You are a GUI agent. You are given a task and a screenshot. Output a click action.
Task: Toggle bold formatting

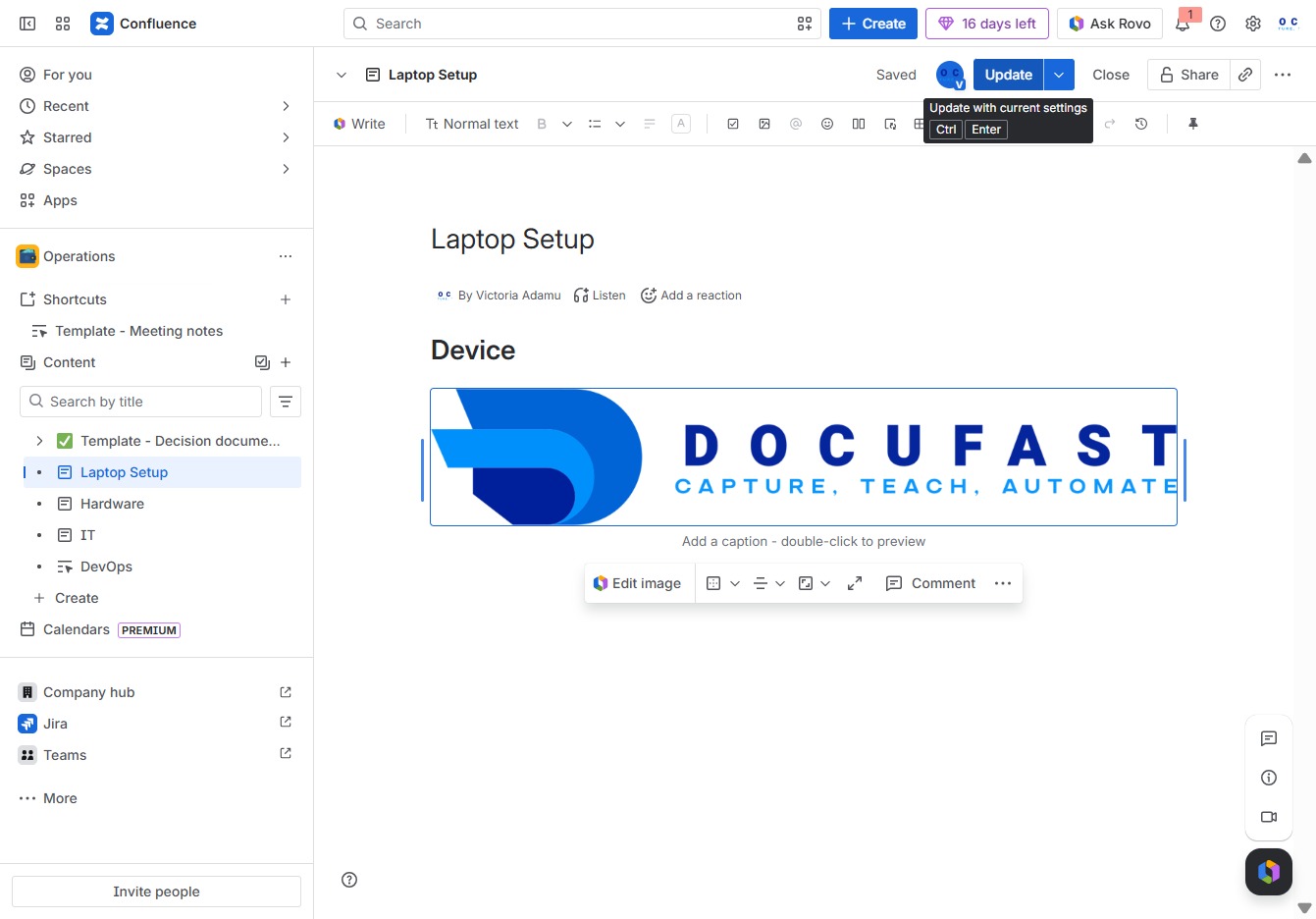click(x=542, y=124)
